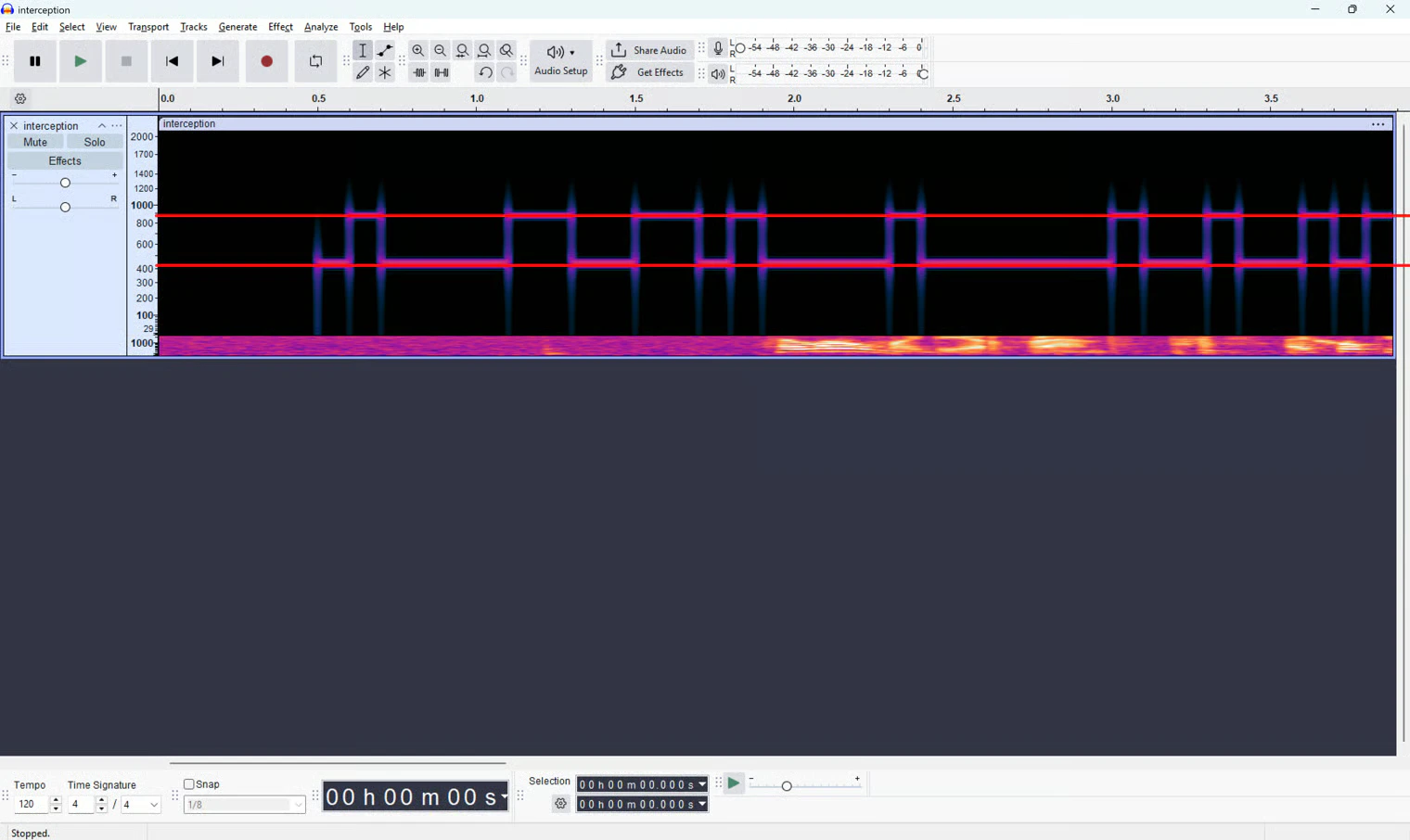Screen dimensions: 1410x840
Task: Zoom in using the magnifier plus
Action: 418,51
